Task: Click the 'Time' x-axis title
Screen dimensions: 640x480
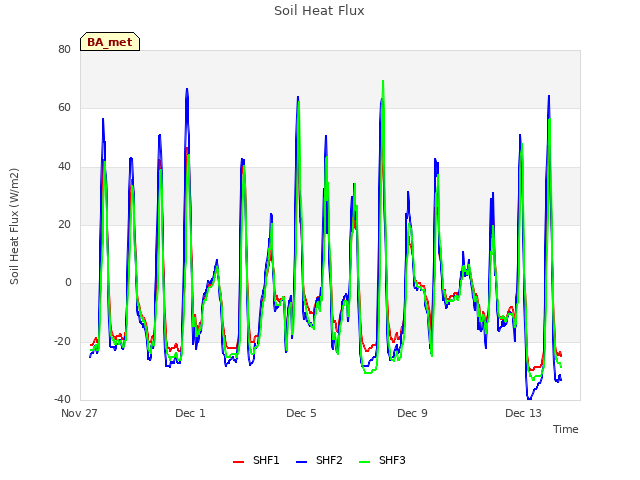Action: pyautogui.click(x=565, y=429)
